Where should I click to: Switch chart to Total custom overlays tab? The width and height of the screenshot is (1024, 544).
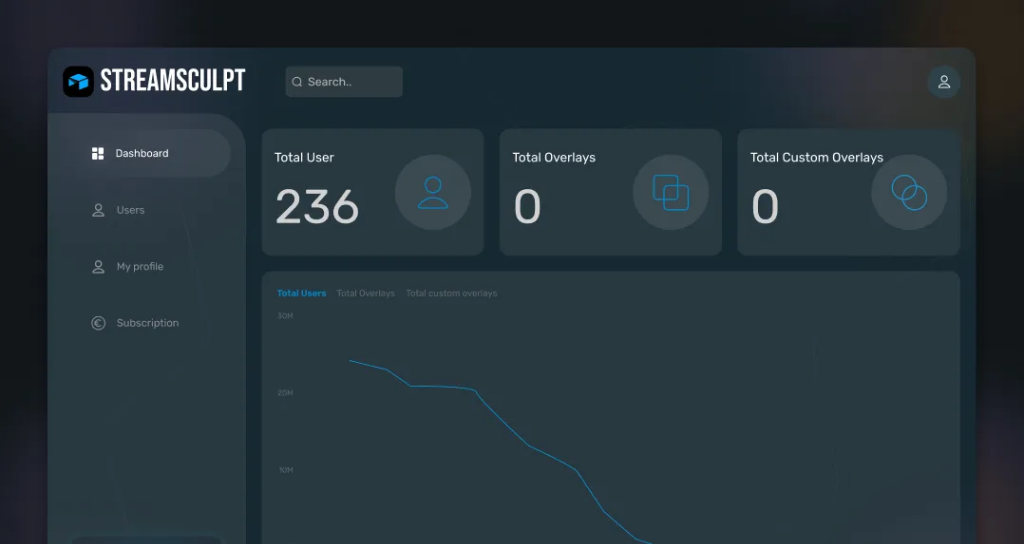pyautogui.click(x=451, y=293)
